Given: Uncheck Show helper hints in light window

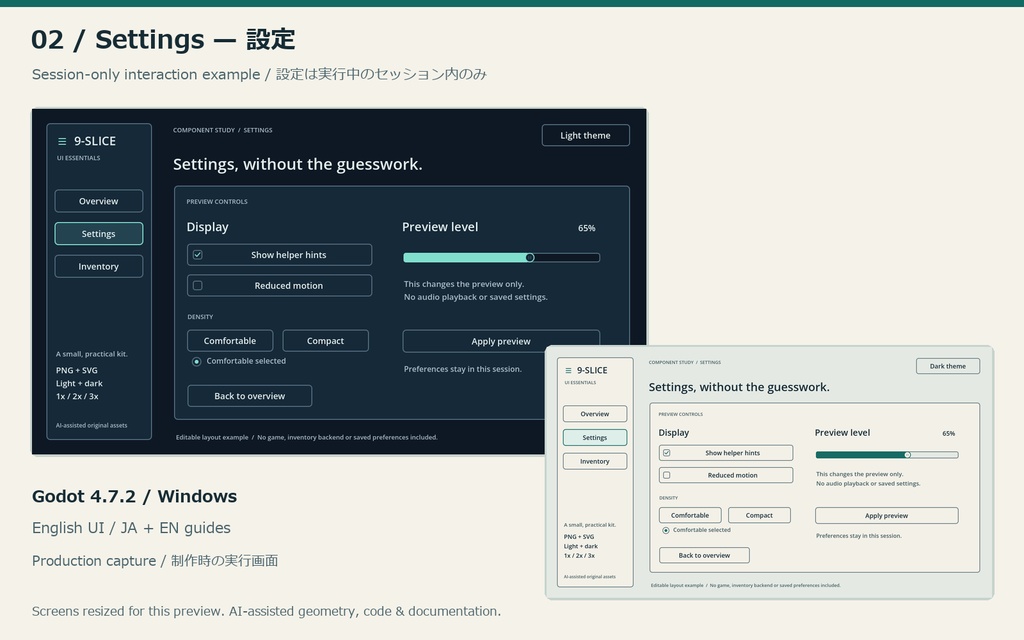Looking at the screenshot, I should (x=667, y=453).
